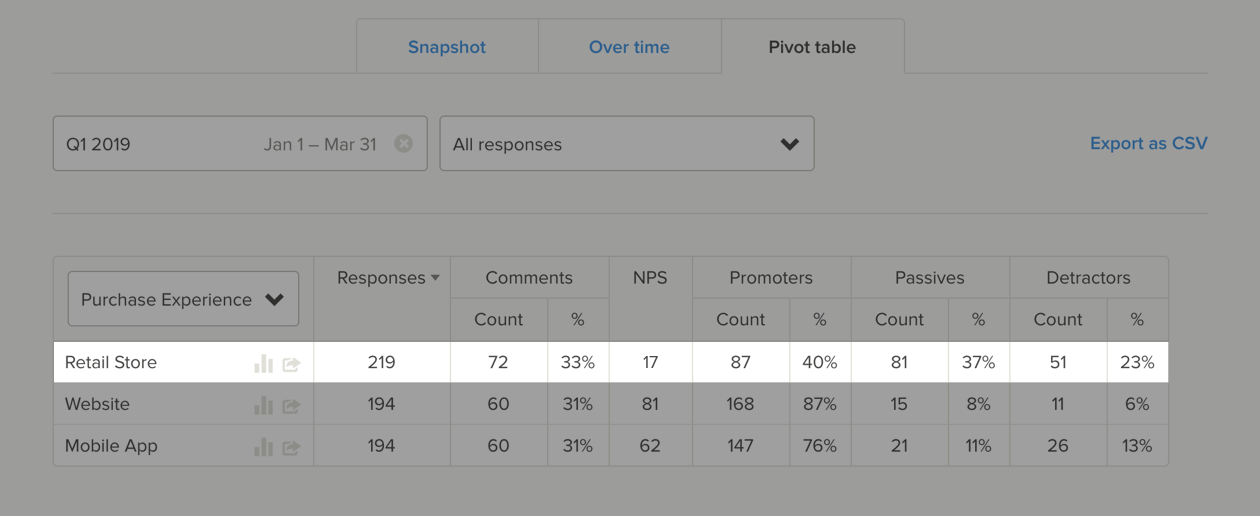Click chevron of Purchase Experience selector
Screen dimensions: 1260x516
[275, 300]
